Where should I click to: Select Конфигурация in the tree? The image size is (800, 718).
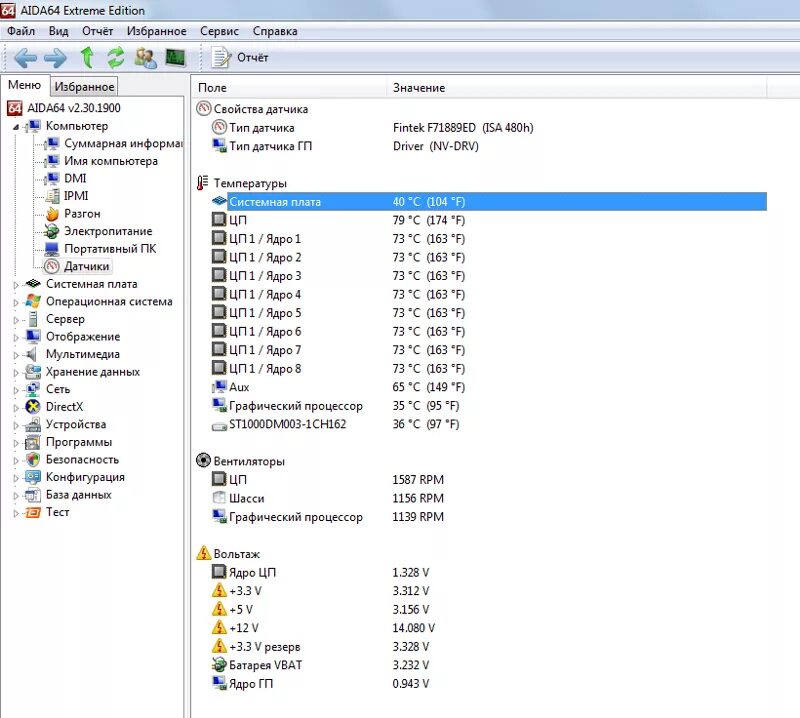point(85,477)
